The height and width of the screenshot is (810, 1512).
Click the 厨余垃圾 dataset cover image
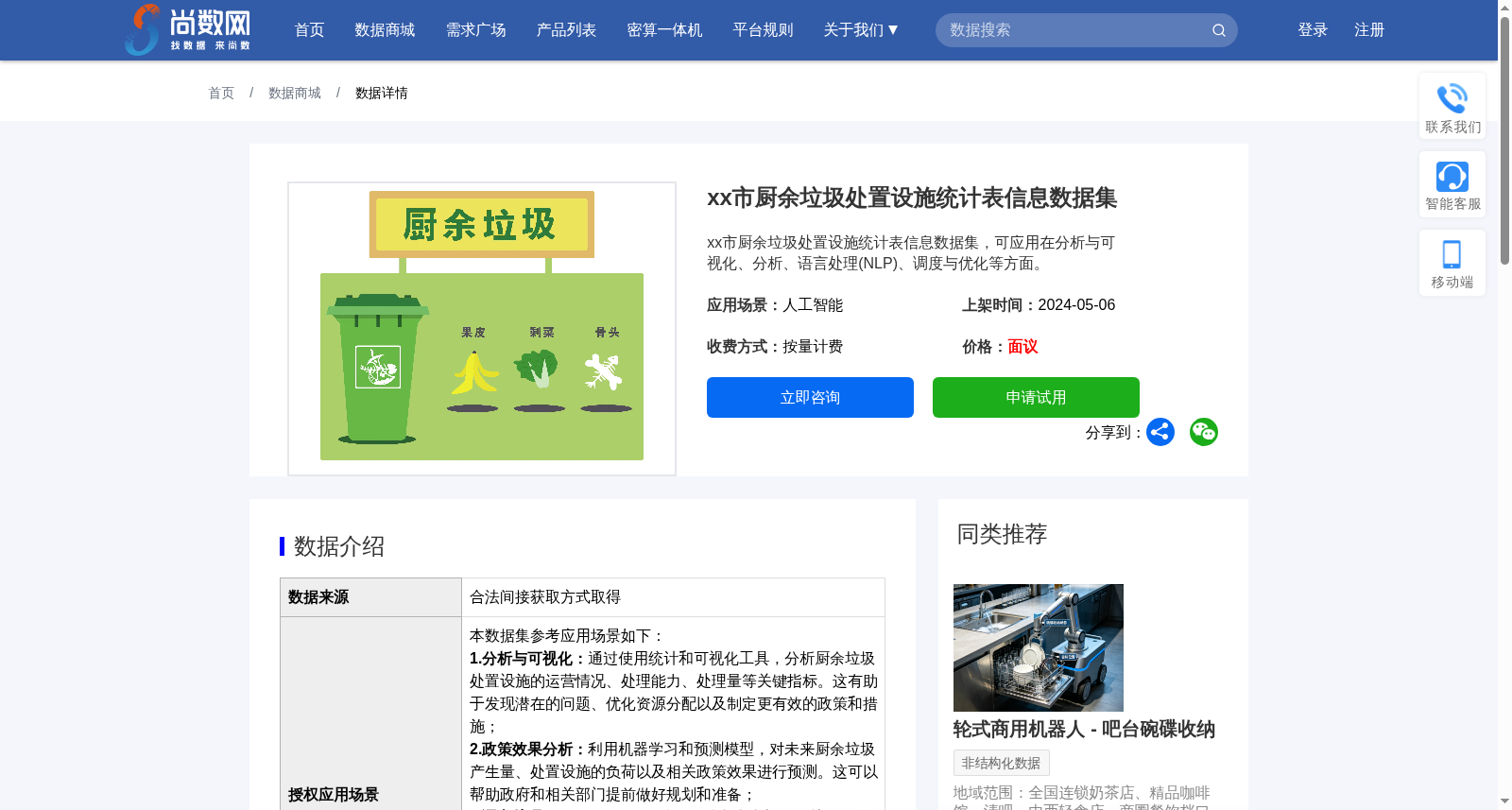pyautogui.click(x=482, y=328)
